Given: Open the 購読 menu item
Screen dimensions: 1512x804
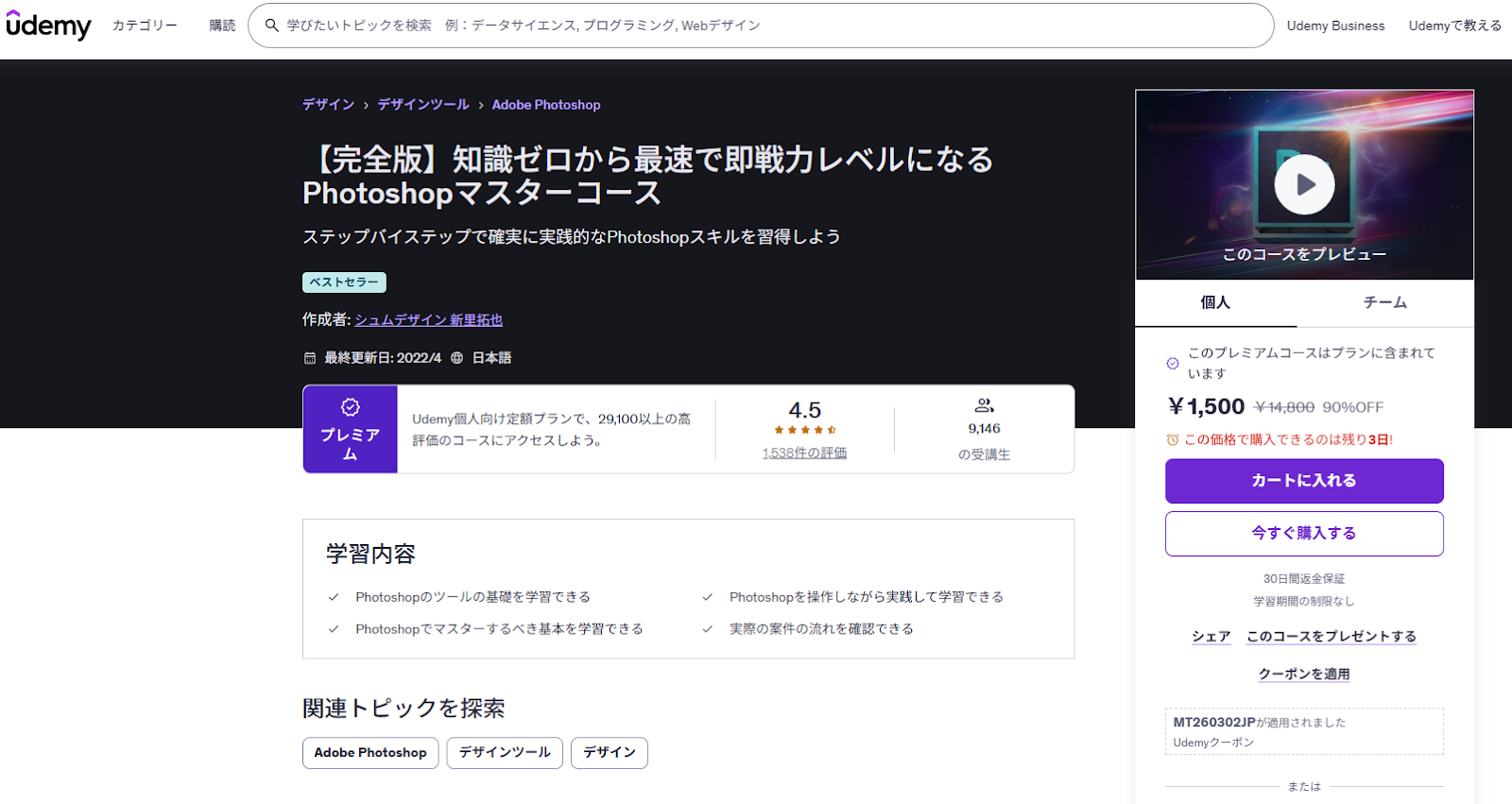Looking at the screenshot, I should (x=222, y=26).
